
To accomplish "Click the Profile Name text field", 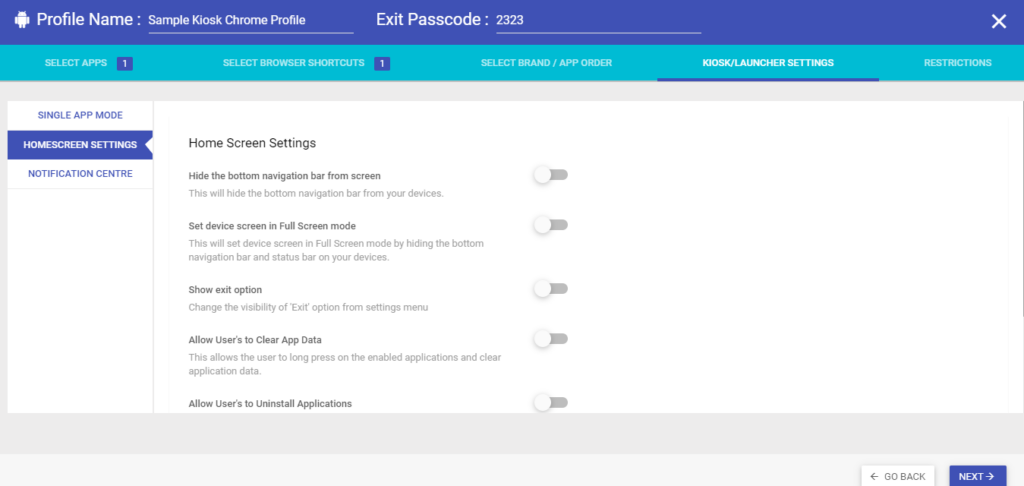I will pos(251,21).
